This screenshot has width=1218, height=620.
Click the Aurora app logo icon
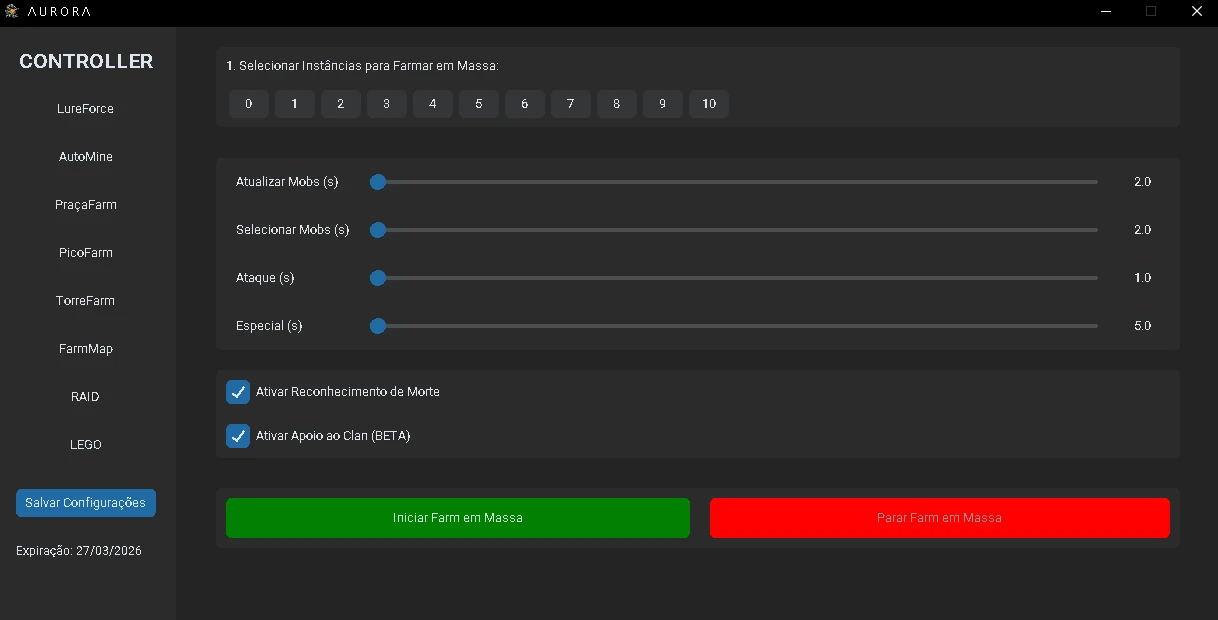pos(12,11)
